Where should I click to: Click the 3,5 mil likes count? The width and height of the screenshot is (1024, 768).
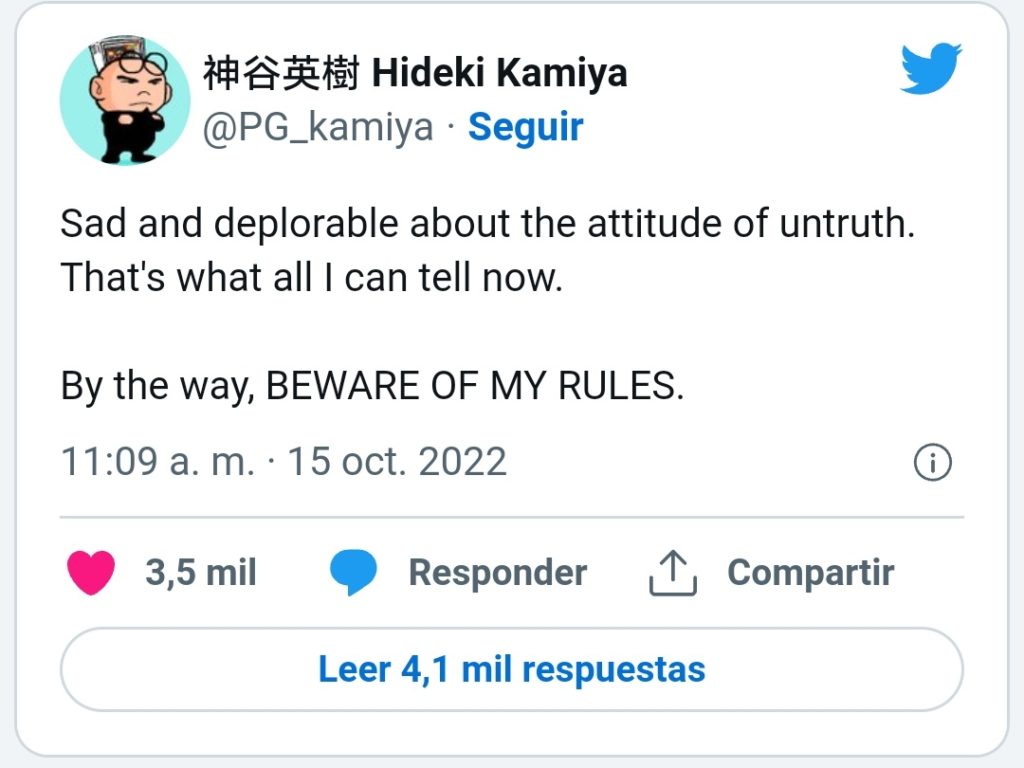[x=200, y=573]
